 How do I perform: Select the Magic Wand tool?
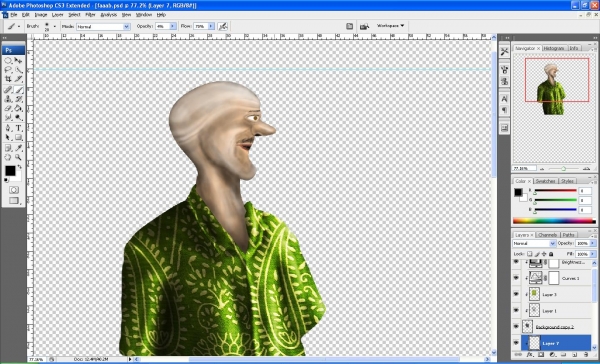[18, 70]
